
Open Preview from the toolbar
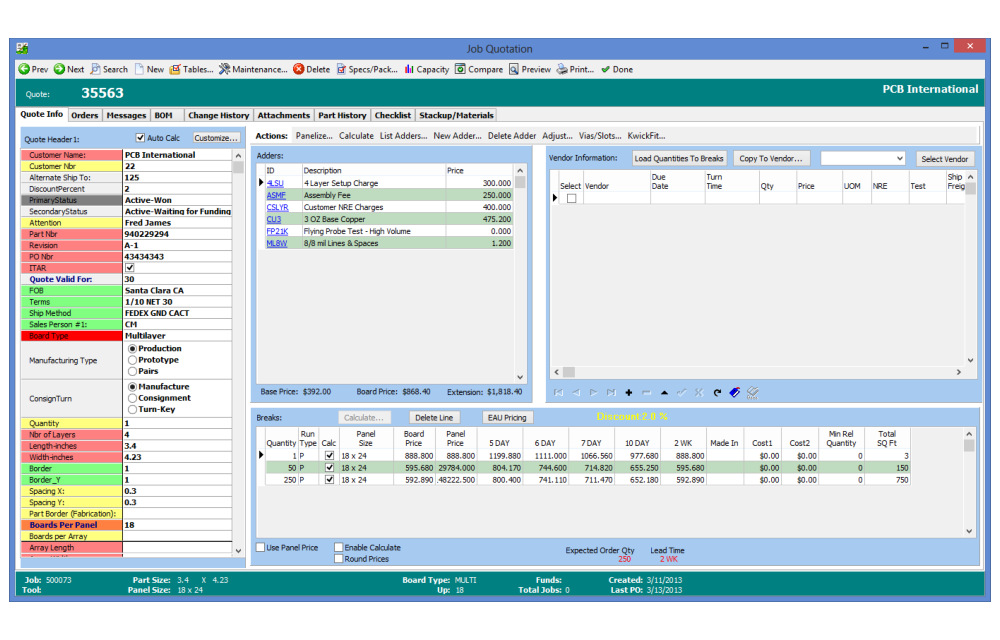tap(514, 69)
